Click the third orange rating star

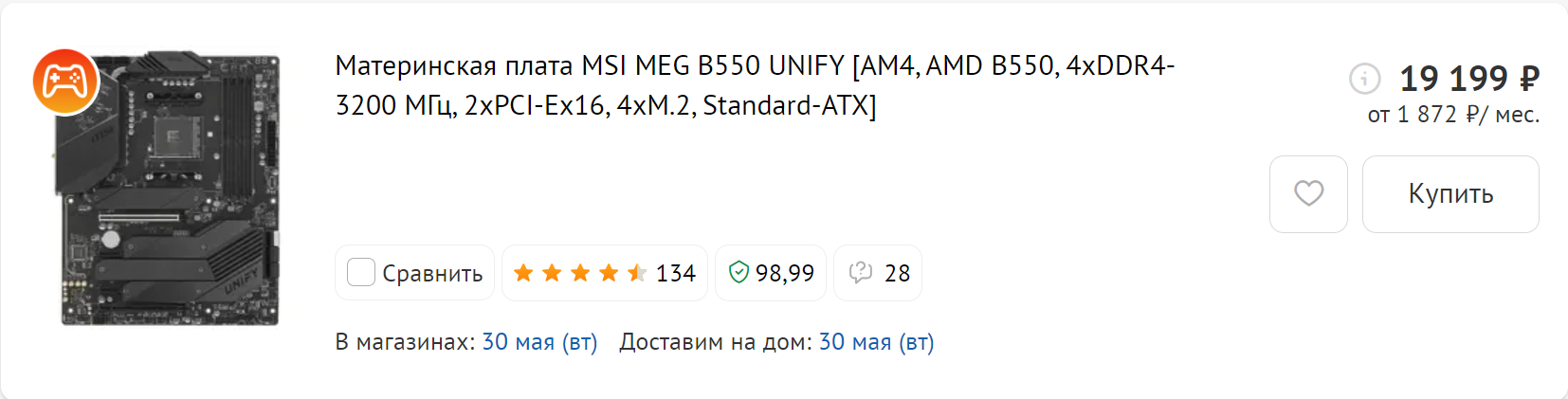click(580, 273)
